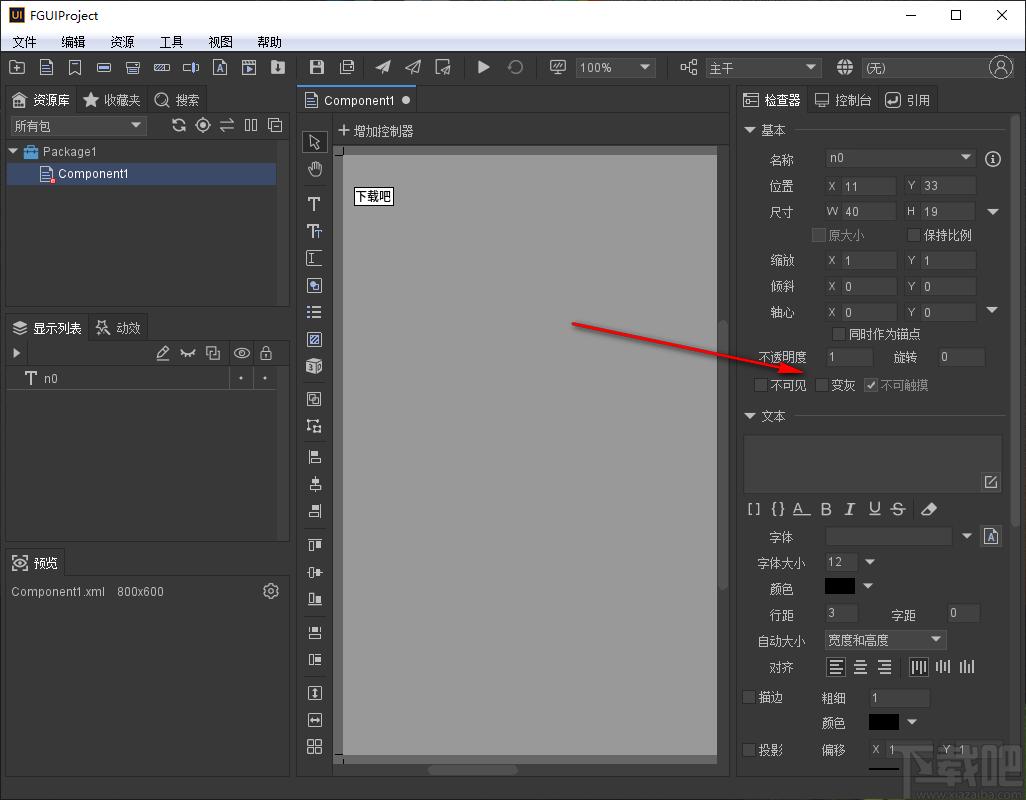Viewport: 1026px width, 800px height.
Task: Collapse the Package1 tree node
Action: pos(13,151)
